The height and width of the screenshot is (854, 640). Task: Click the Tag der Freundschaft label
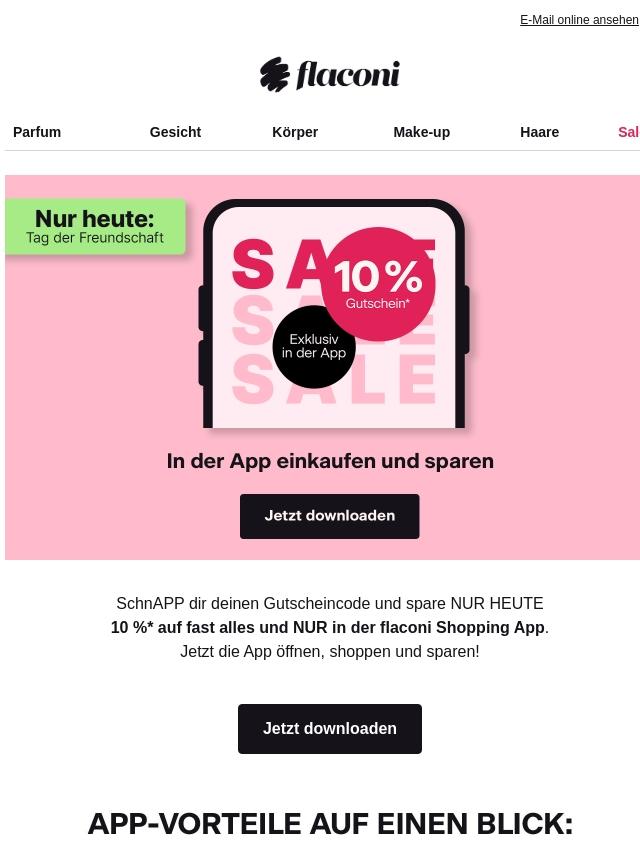point(95,238)
